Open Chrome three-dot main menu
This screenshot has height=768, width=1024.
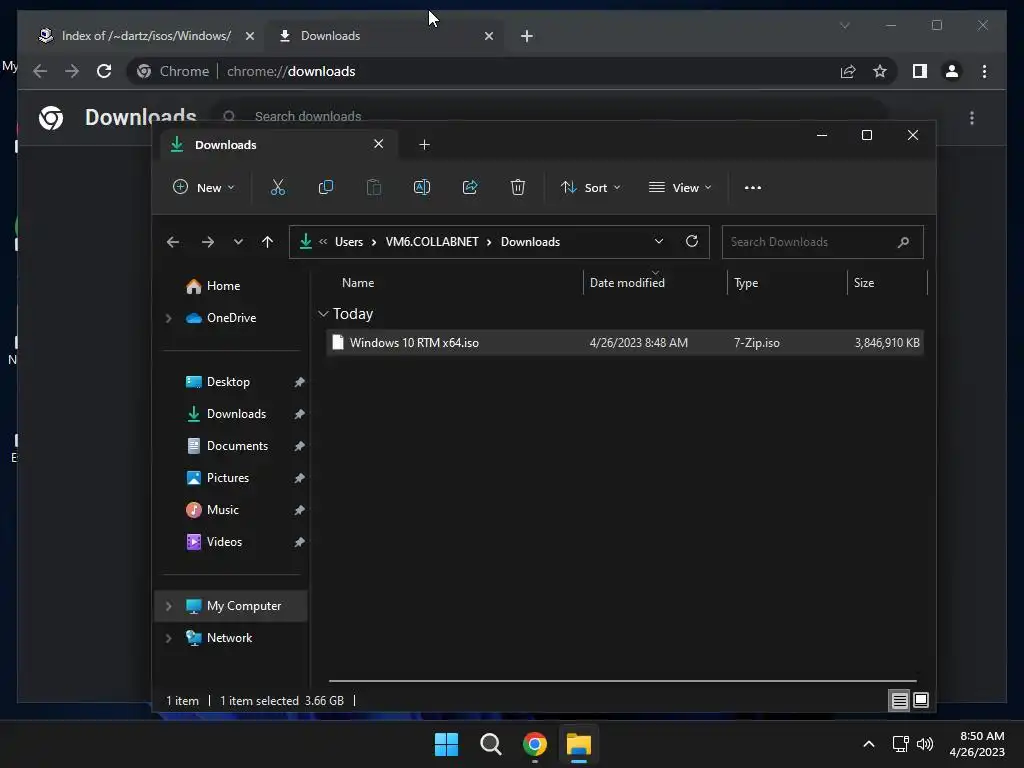pos(984,71)
